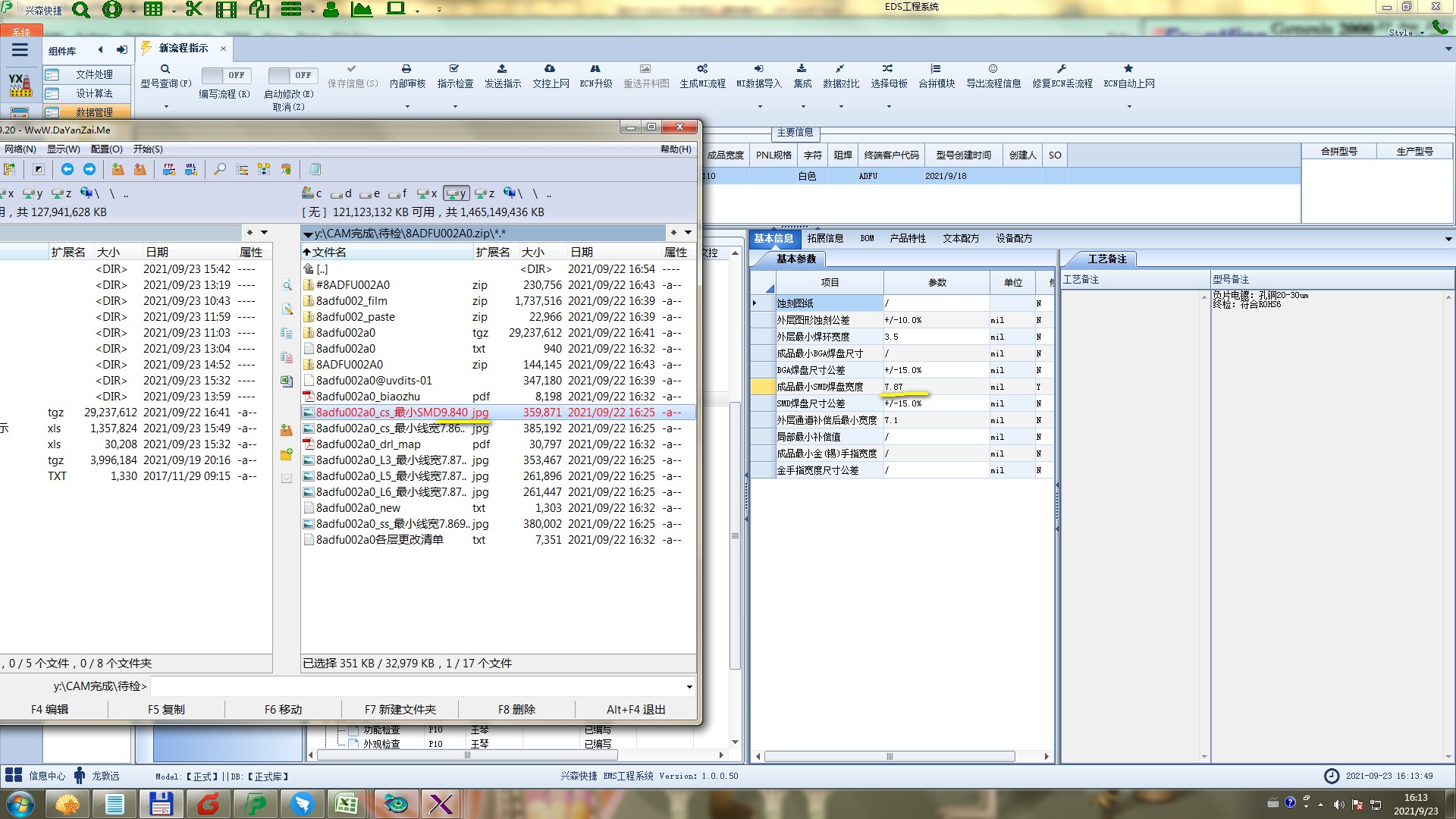
Task: Open the 配置(O) menu
Action: pyautogui.click(x=106, y=149)
